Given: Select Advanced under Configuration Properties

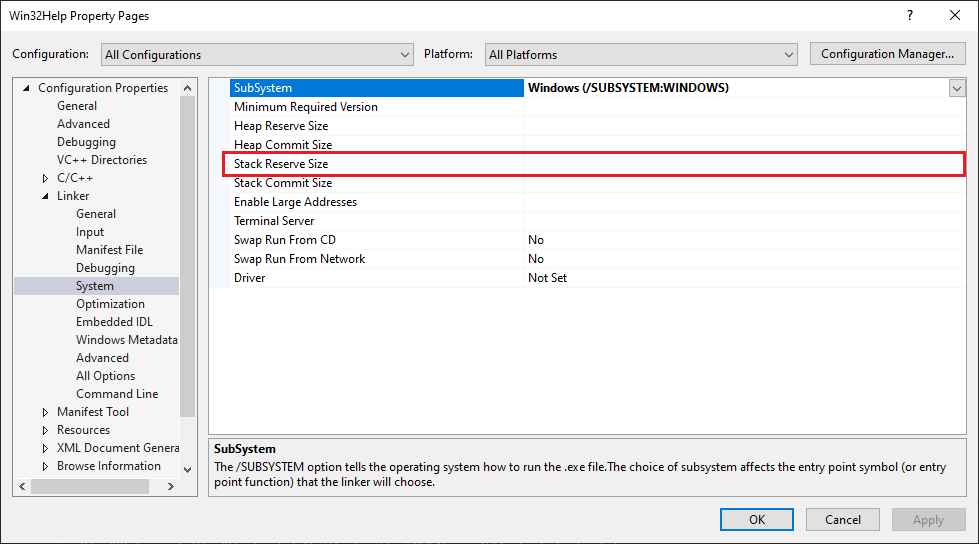Looking at the screenshot, I should point(83,124).
